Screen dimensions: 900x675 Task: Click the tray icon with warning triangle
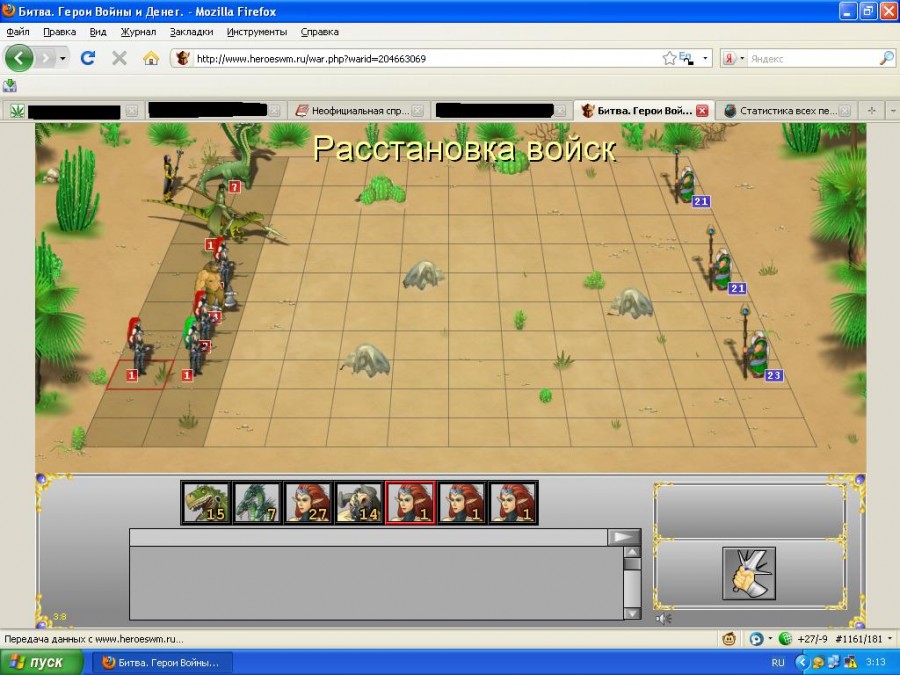tap(850, 662)
